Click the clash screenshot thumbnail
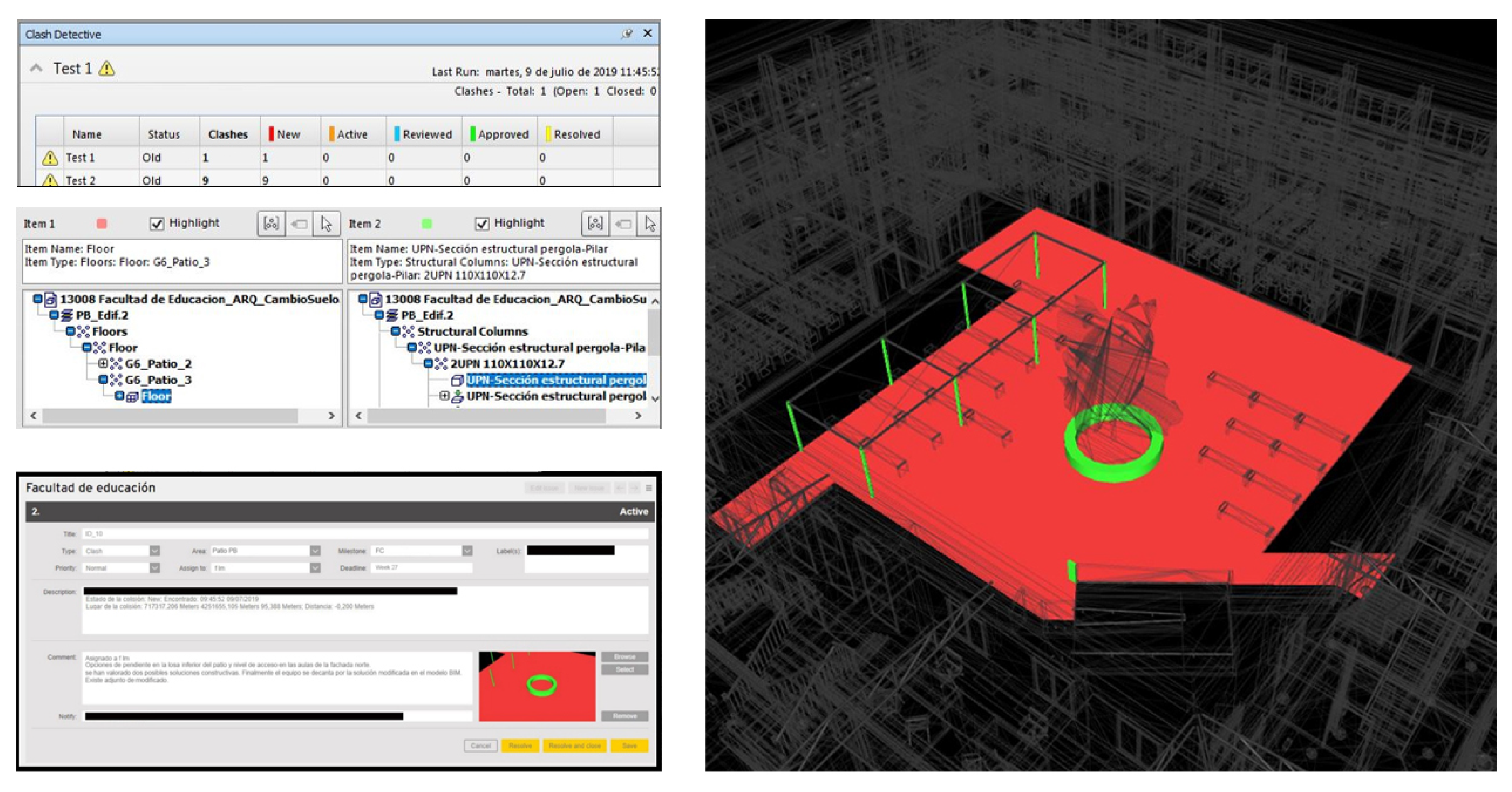Screen dimensions: 1512x792 point(537,686)
